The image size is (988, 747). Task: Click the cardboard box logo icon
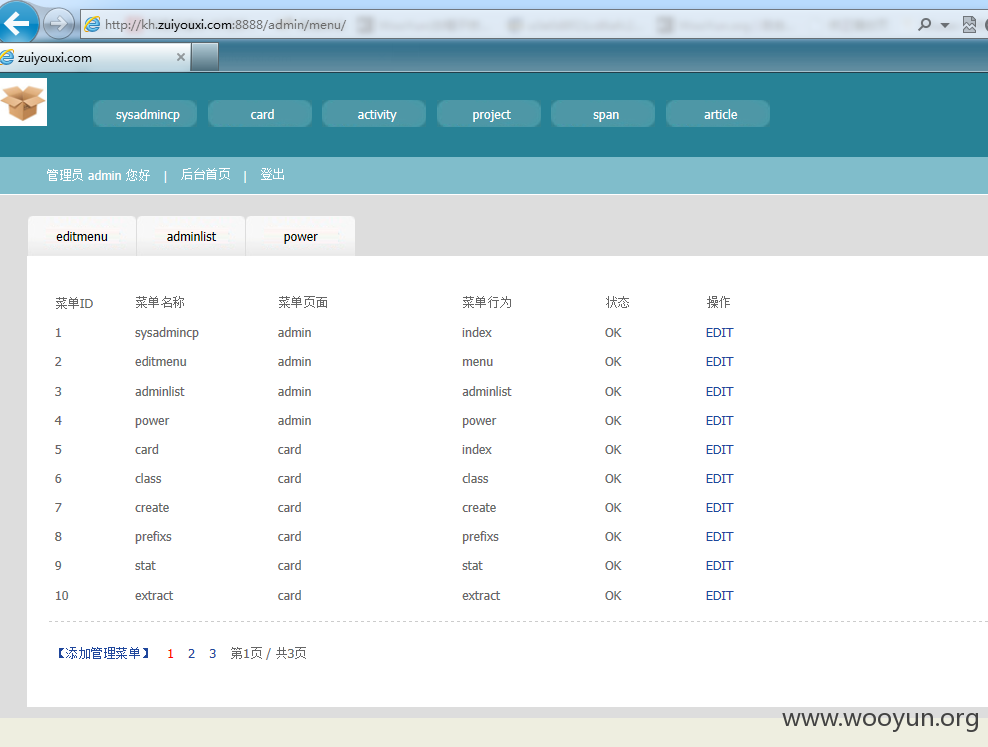(23, 102)
